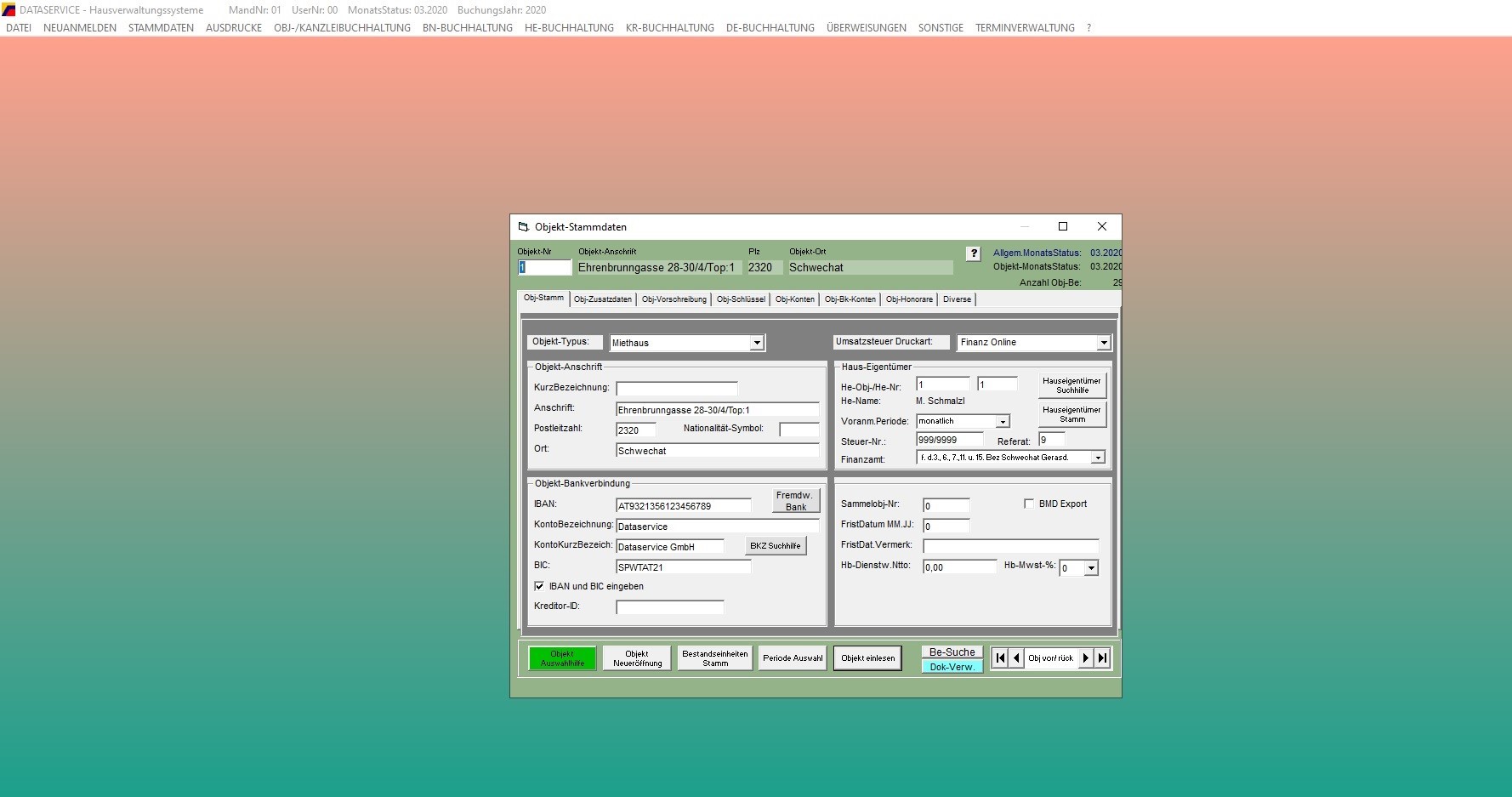Click the Objekt-Stammdaten window title icon
Image resolution: width=1512 pixels, height=797 pixels.
(x=524, y=227)
